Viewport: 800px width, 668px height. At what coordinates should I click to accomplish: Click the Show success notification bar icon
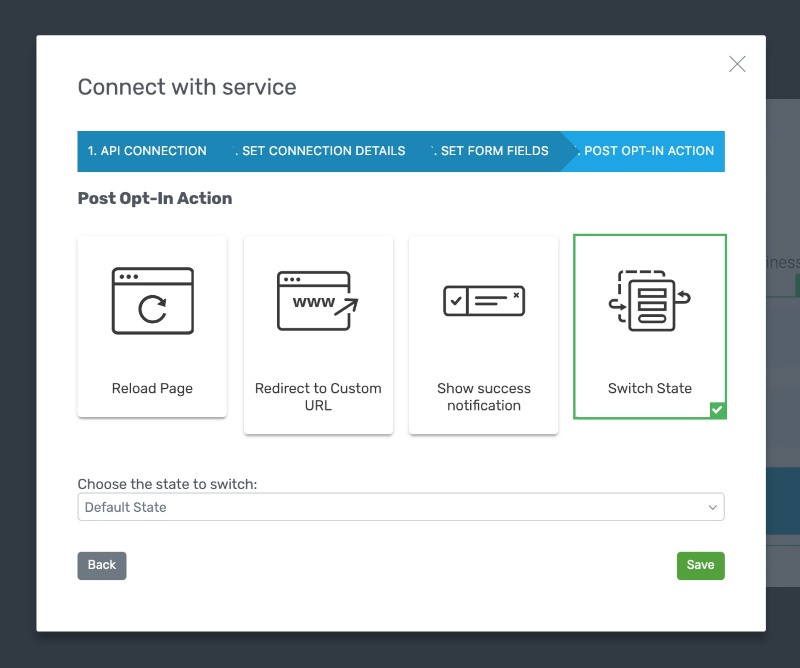click(484, 301)
